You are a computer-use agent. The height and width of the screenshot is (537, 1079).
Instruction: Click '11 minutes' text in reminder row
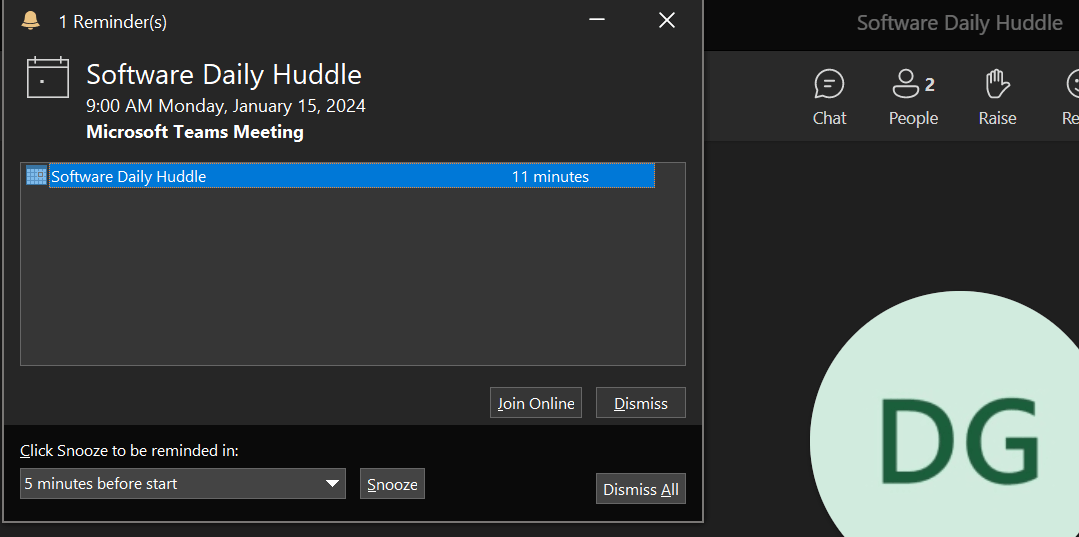pos(551,176)
